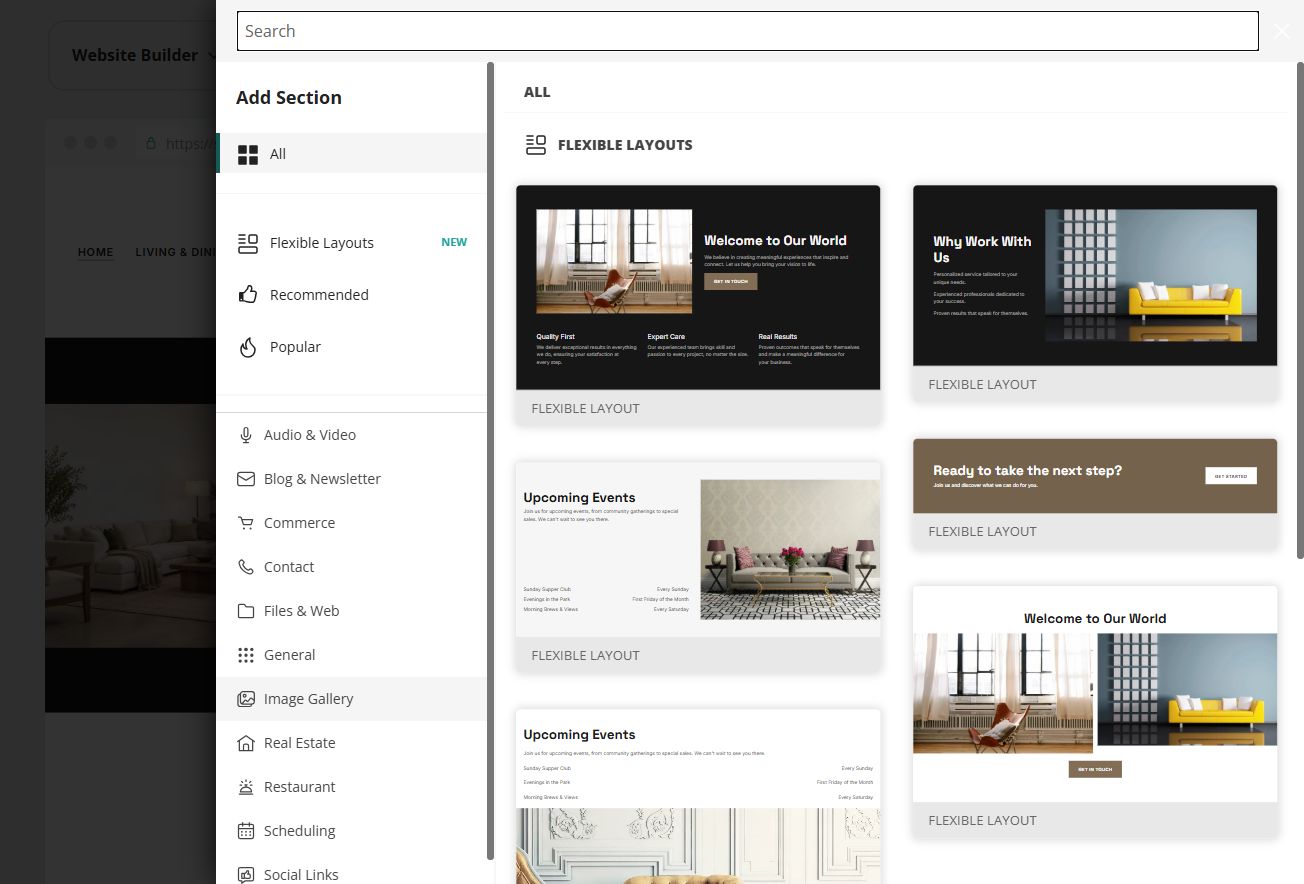Click the NEW badge beside Flexible Layouts

click(454, 242)
